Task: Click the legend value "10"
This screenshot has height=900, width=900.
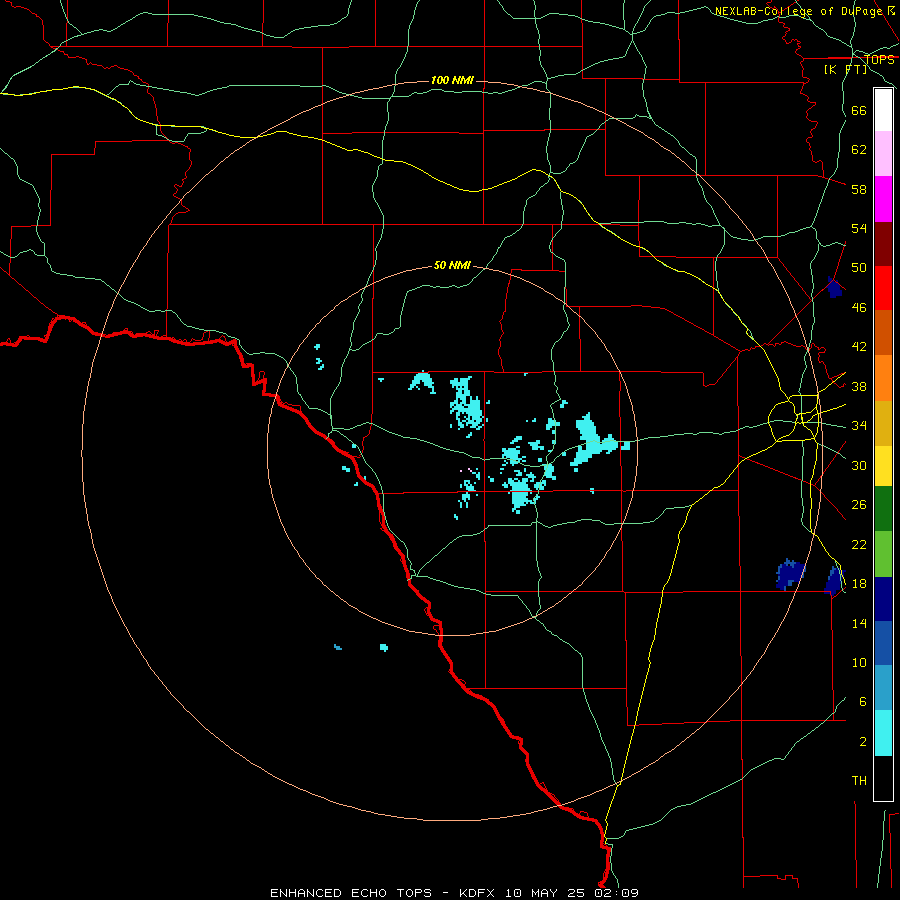Action: pos(859,663)
